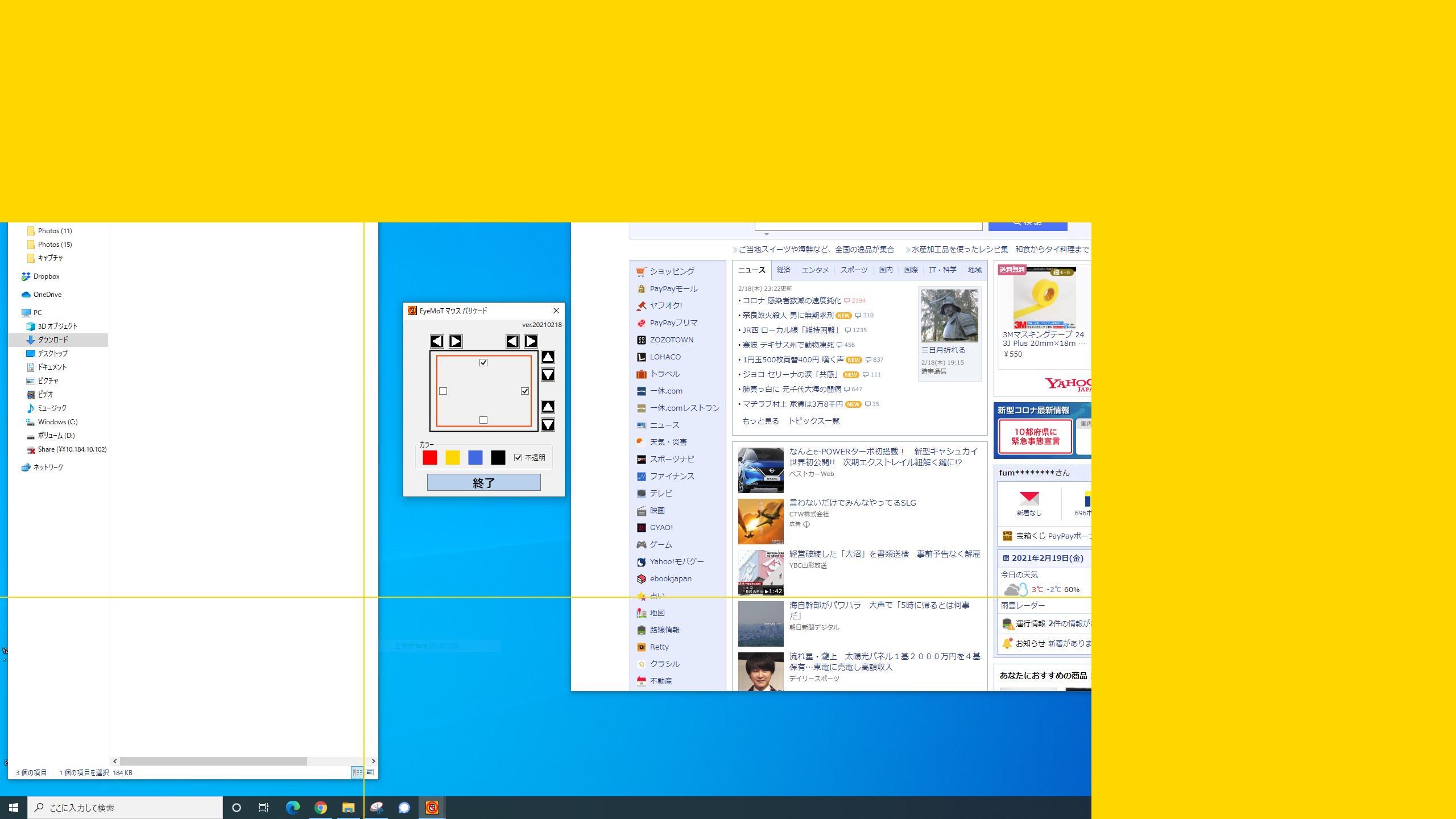Click the down arrow in EyeMoT's upper vertical pair
The image size is (1456, 819).
point(548,375)
